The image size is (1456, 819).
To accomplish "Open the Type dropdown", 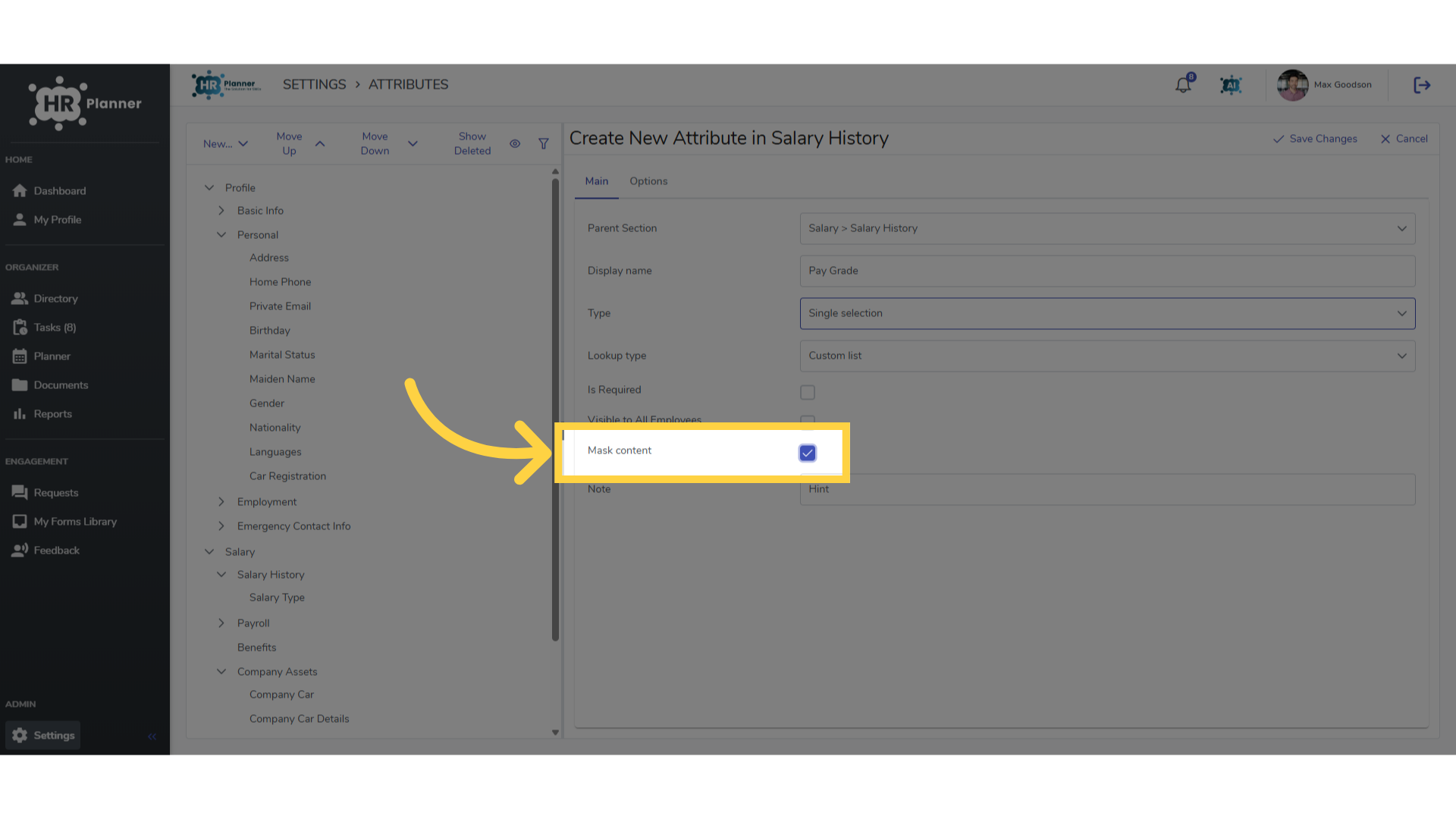I will pos(1107,313).
